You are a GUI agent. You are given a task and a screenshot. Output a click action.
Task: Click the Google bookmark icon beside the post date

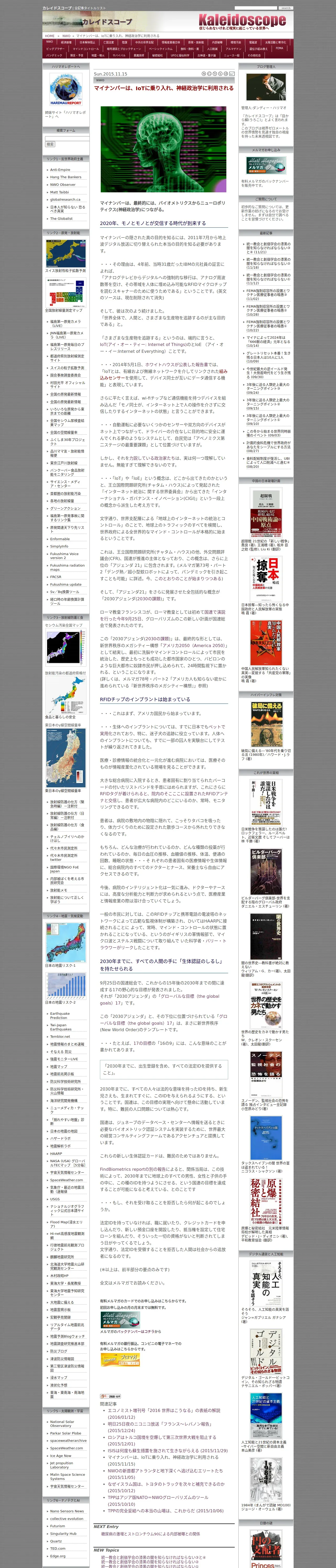click(209, 74)
